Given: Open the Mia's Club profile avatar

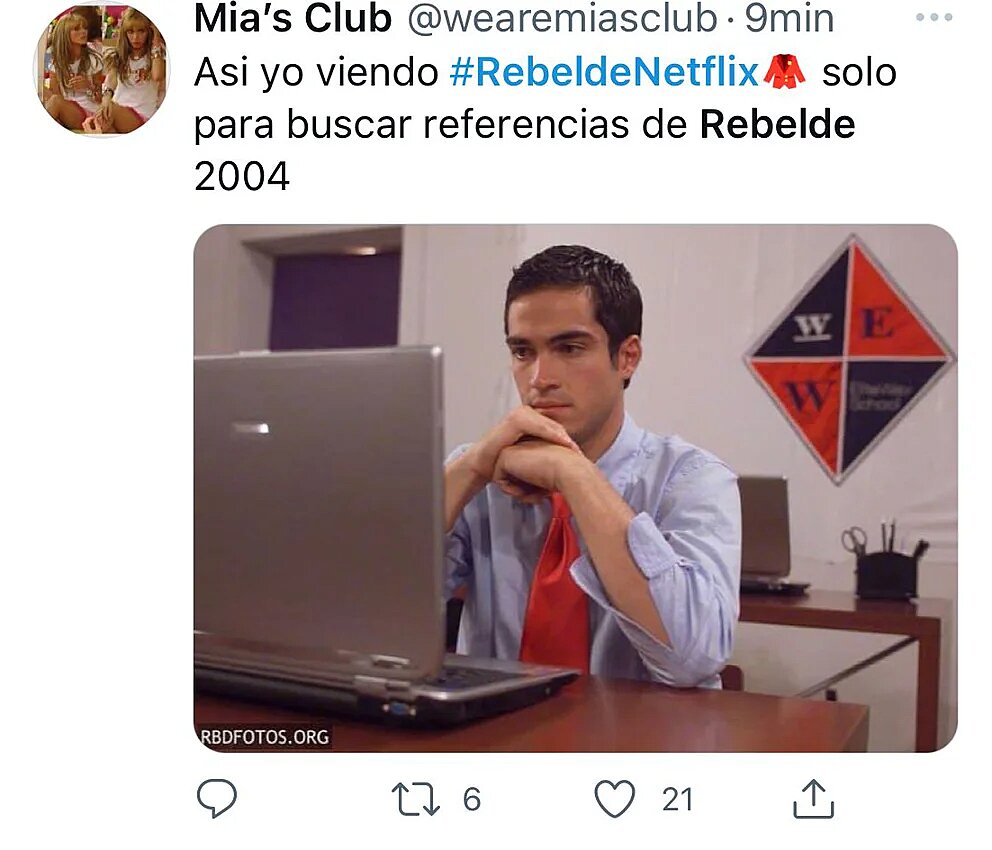Looking at the screenshot, I should click(101, 68).
